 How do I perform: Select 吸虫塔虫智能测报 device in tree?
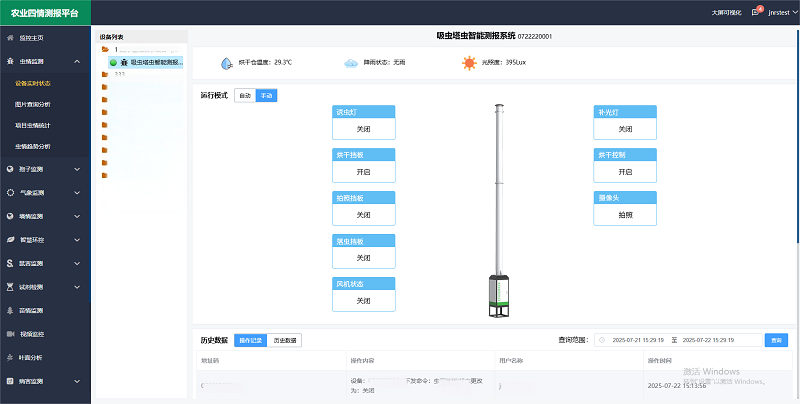(x=155, y=62)
